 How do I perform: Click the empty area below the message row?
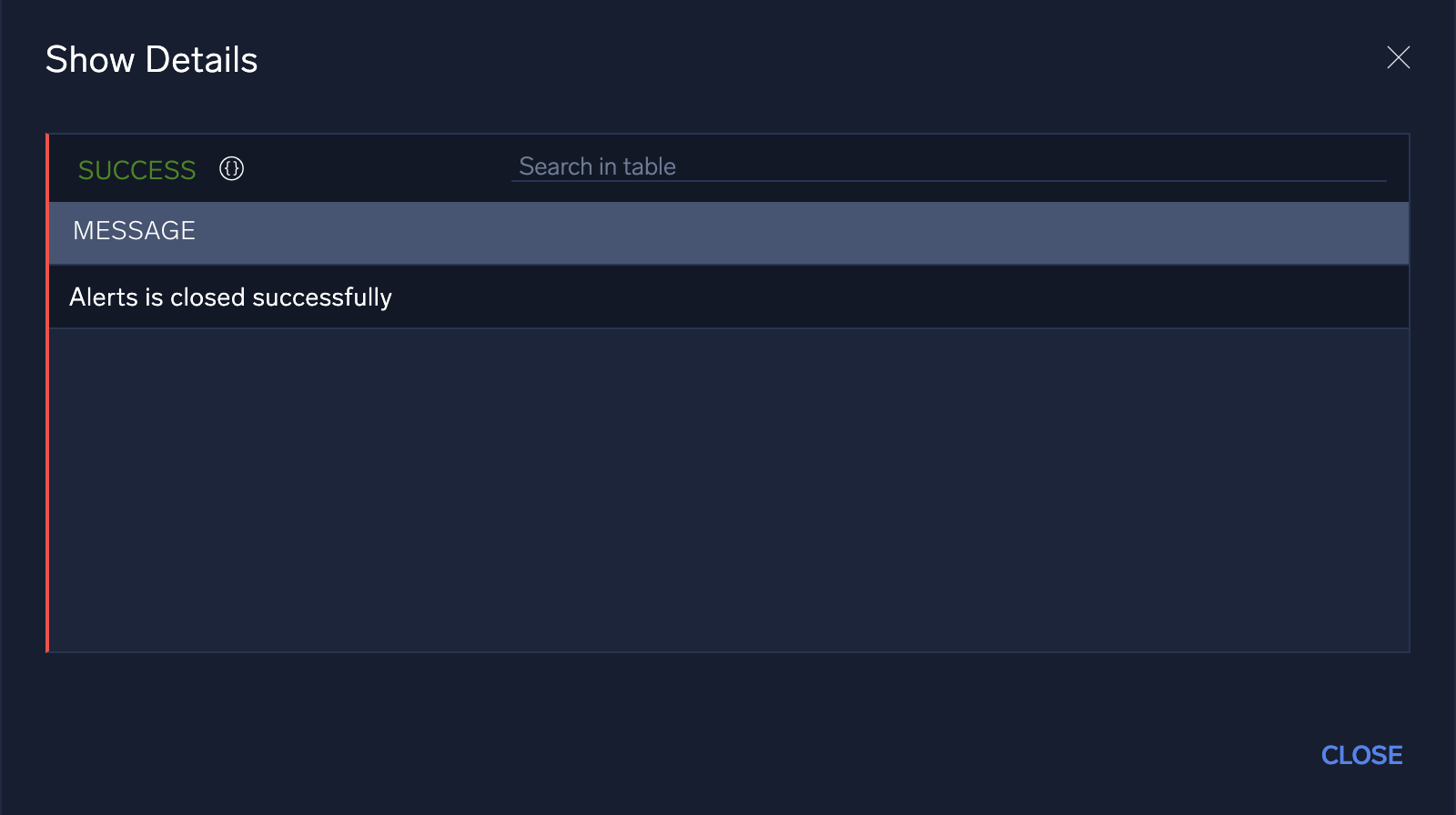coord(728,491)
